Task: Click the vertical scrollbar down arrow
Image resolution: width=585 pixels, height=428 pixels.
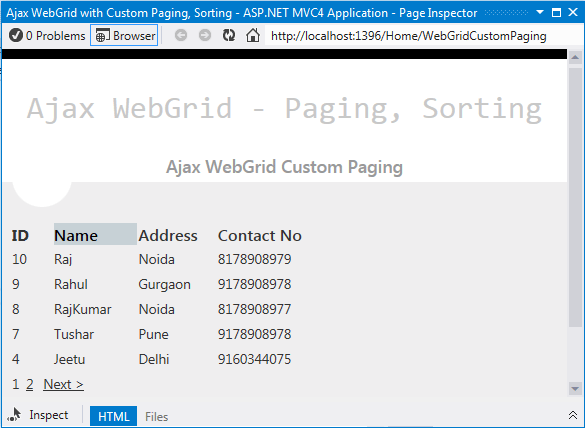Action: click(575, 389)
